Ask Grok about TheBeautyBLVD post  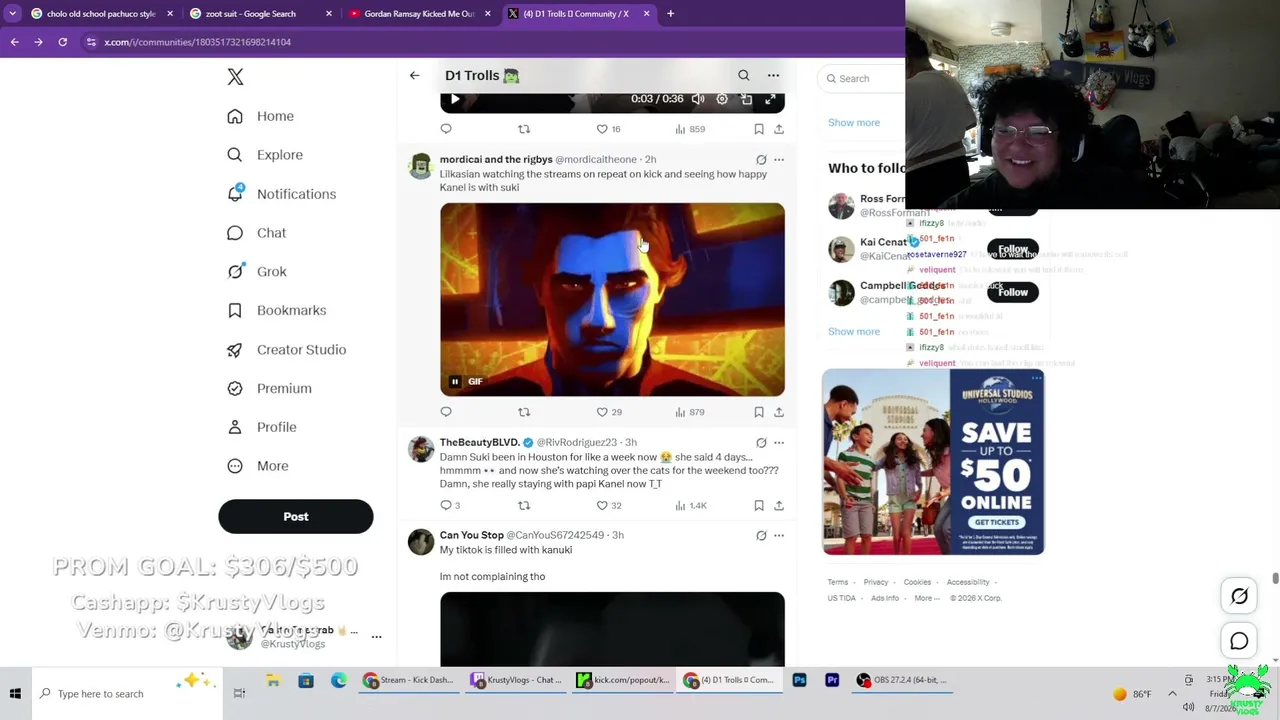(761, 442)
